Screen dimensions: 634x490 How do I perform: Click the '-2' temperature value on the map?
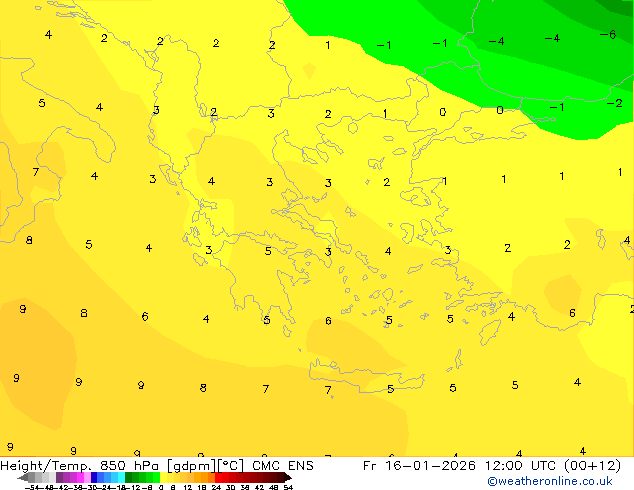(615, 103)
